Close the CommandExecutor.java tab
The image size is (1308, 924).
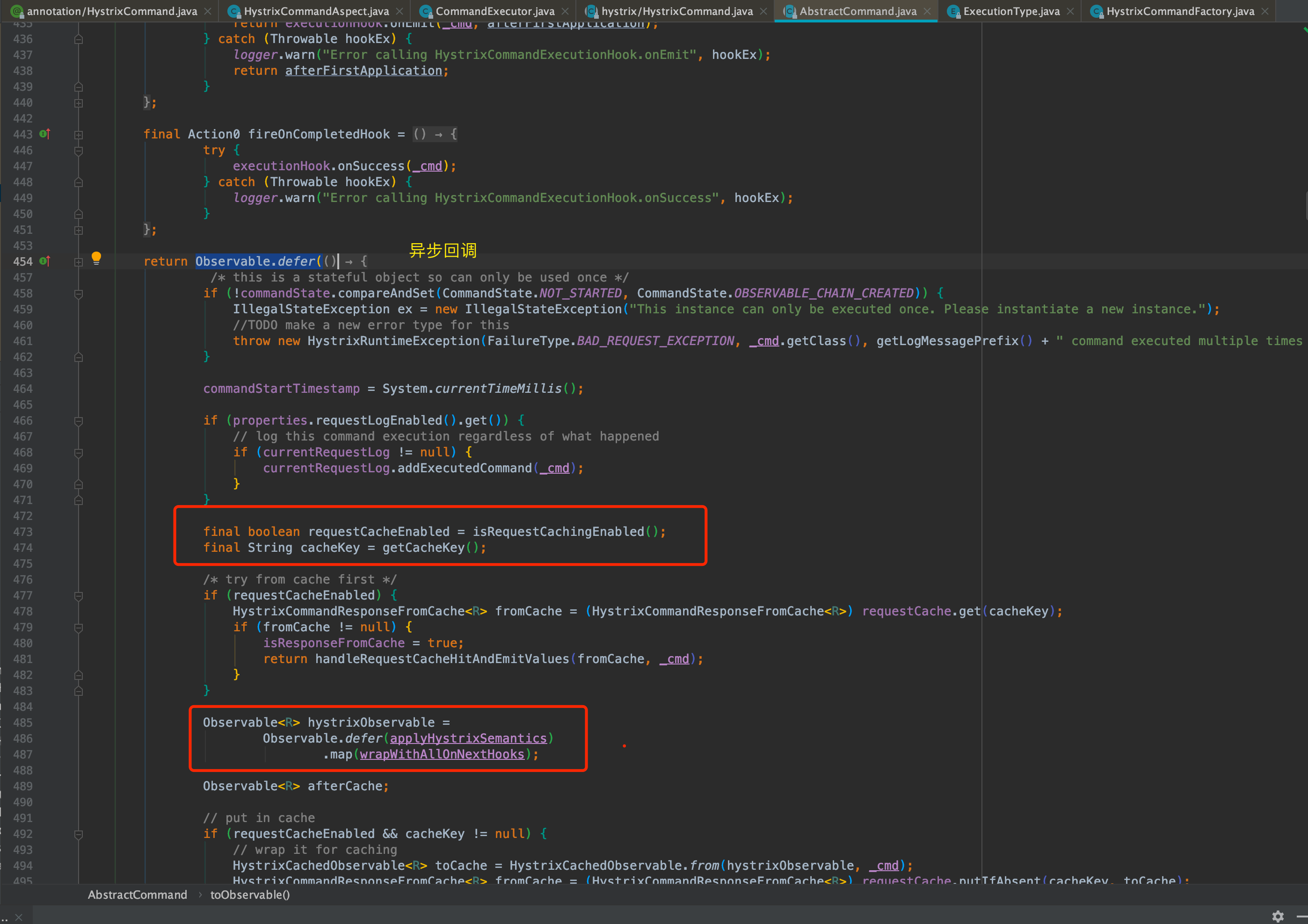coord(565,11)
